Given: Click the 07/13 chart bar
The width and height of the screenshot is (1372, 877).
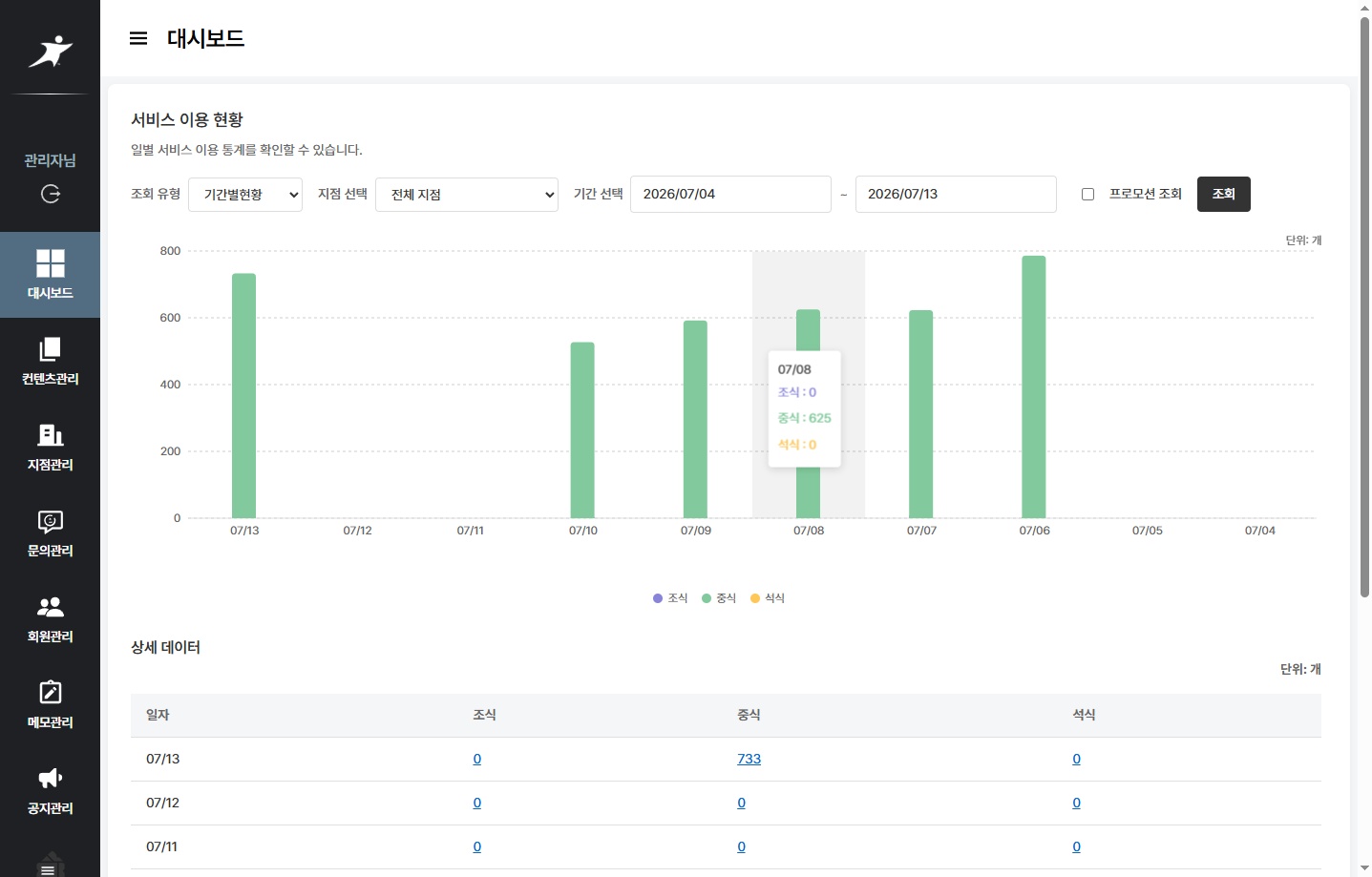Looking at the screenshot, I should (244, 396).
